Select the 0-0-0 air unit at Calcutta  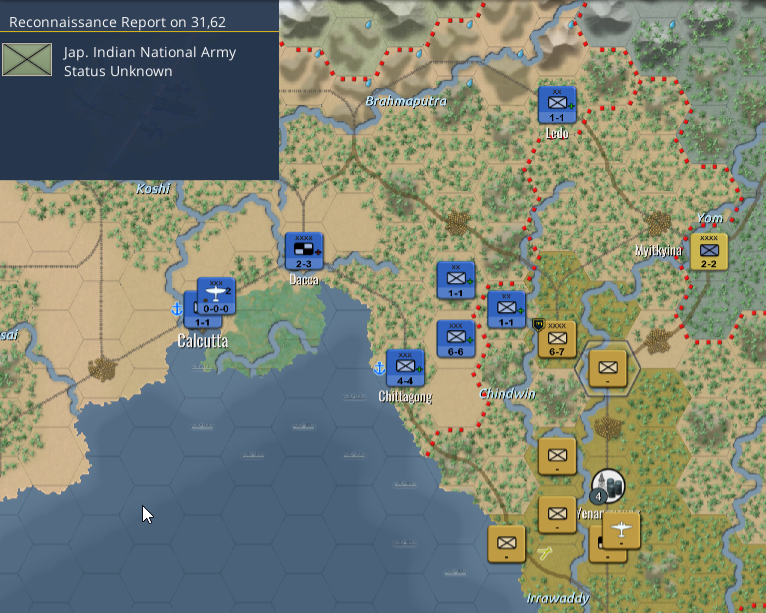216,296
